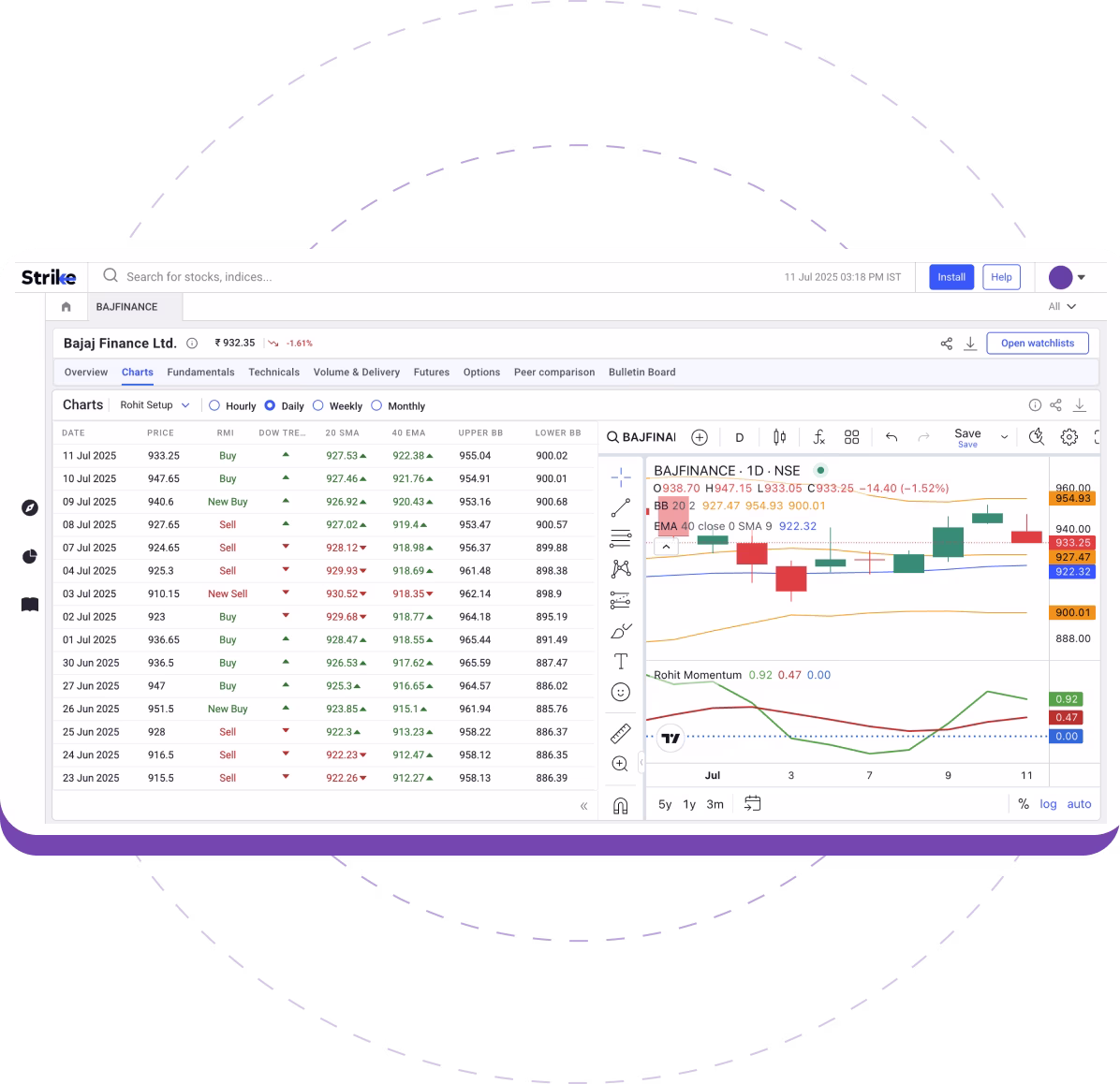Pick the brush drawing tool
Image resolution: width=1120 pixels, height=1084 pixels.
621,632
